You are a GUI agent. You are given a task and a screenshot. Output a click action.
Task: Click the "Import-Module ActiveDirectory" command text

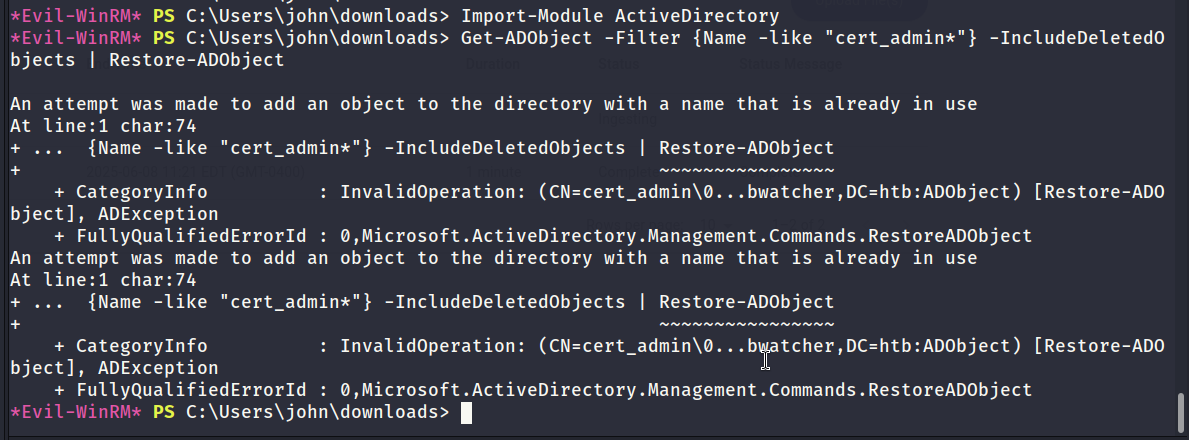tap(620, 15)
